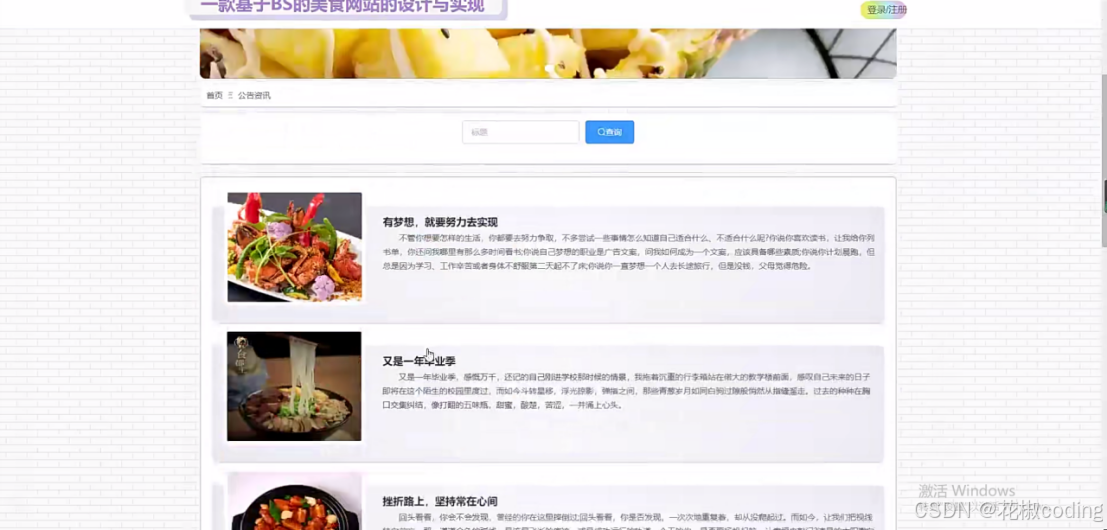This screenshot has width=1107, height=530.
Task: Focus the 标题 search input field
Action: click(x=520, y=132)
